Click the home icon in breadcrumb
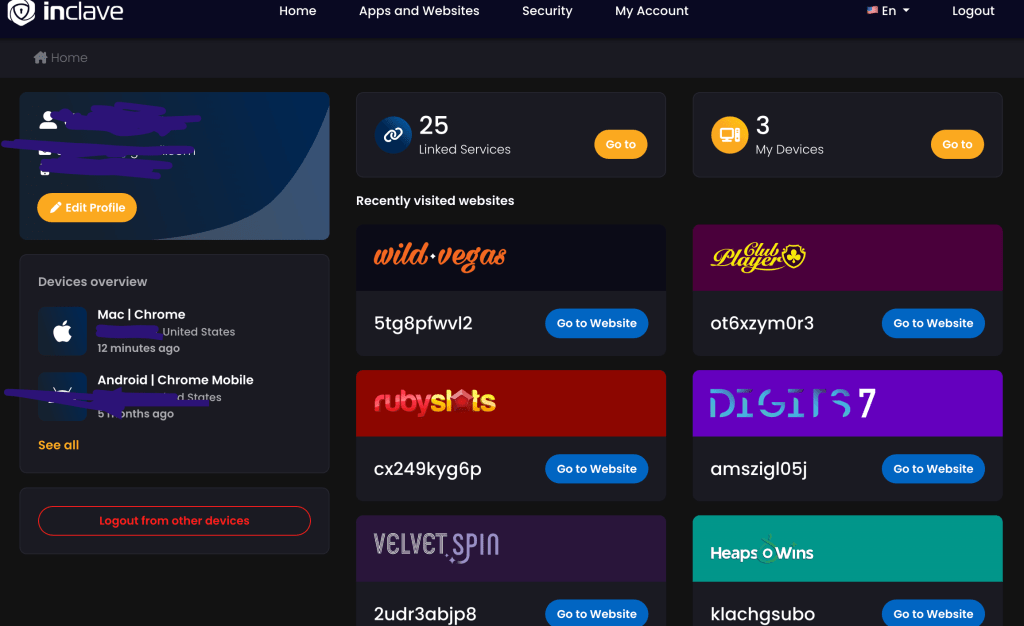Screen dimensions: 1024x626 click(x=41, y=58)
